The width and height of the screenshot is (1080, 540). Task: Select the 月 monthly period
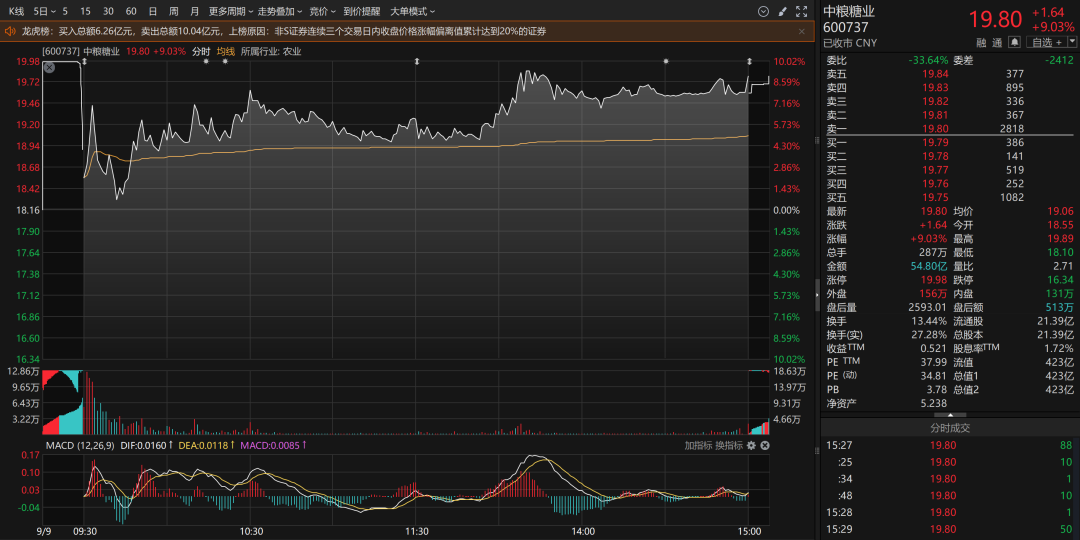click(x=194, y=12)
